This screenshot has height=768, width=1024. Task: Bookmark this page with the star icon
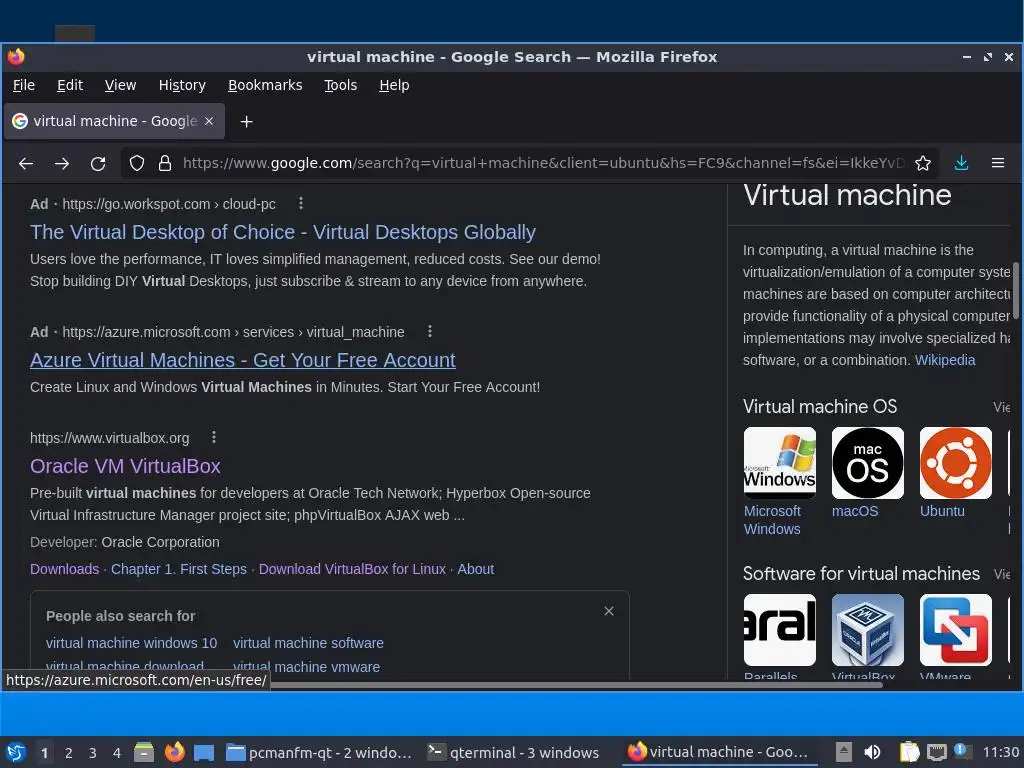click(x=923, y=163)
